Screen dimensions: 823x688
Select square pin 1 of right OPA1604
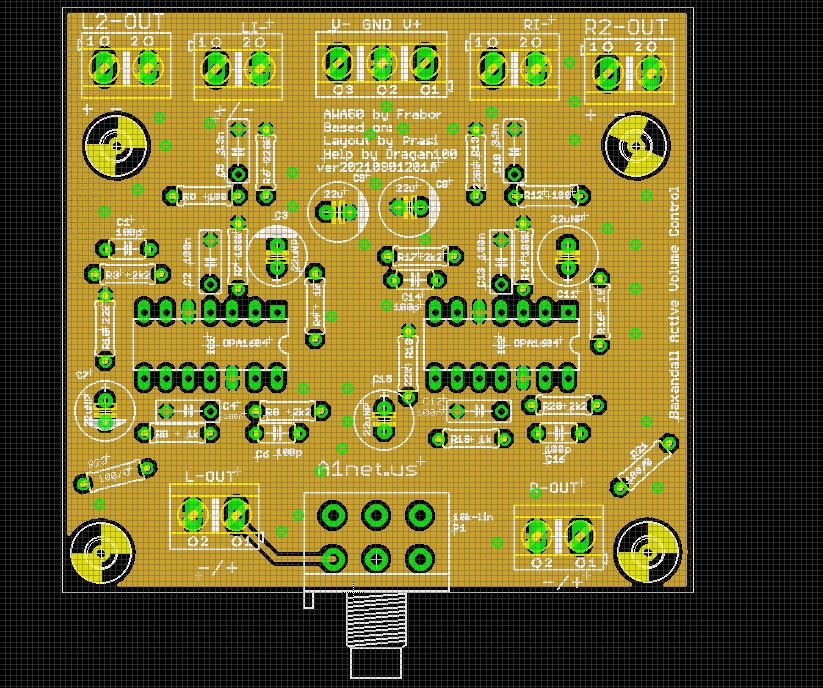point(568,312)
